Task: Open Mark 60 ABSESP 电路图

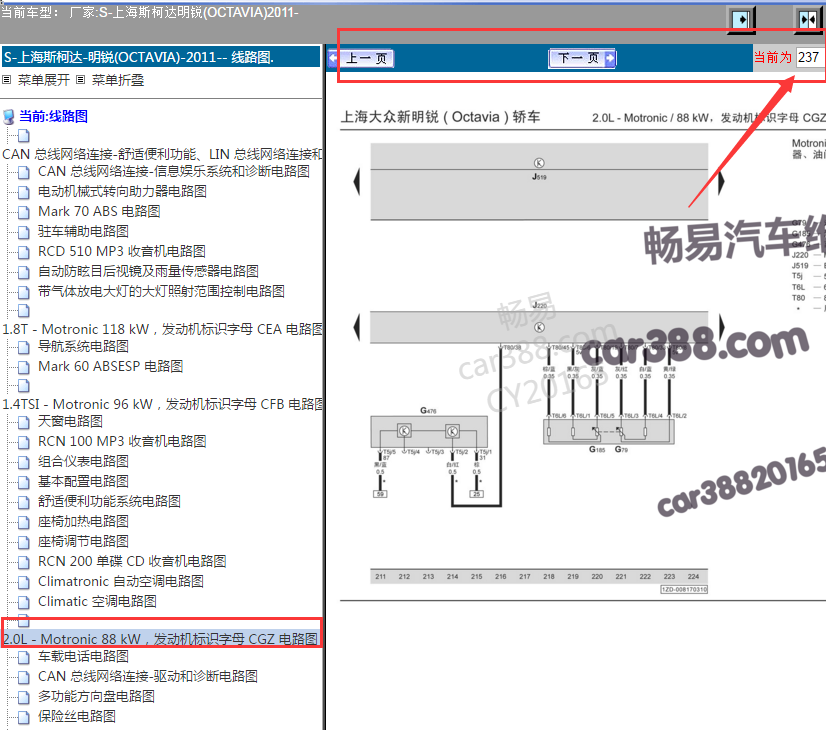Action: tap(111, 366)
